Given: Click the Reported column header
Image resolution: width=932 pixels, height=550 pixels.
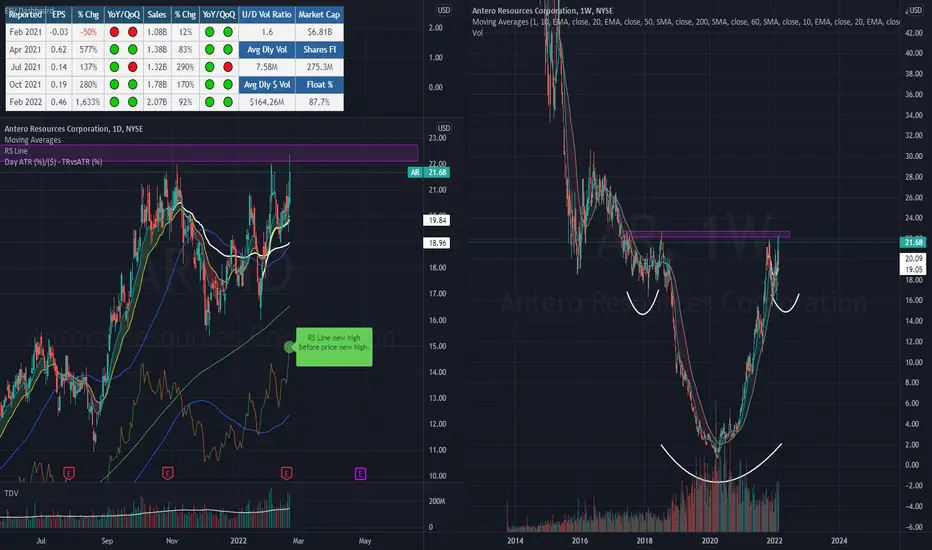Looking at the screenshot, I should [26, 15].
